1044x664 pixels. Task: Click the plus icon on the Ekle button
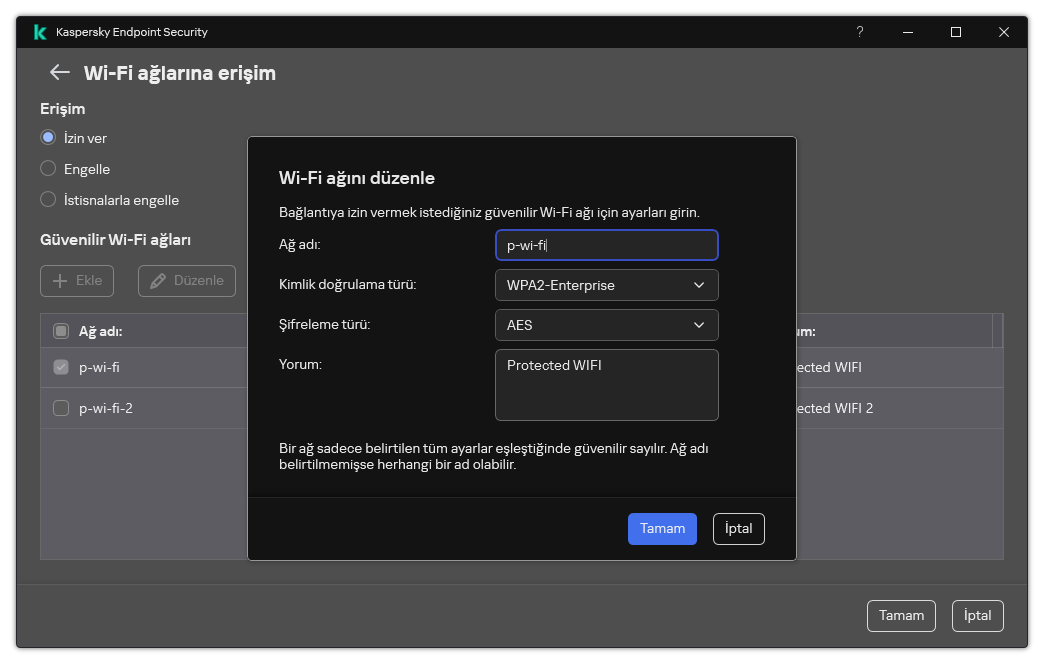[x=63, y=281]
